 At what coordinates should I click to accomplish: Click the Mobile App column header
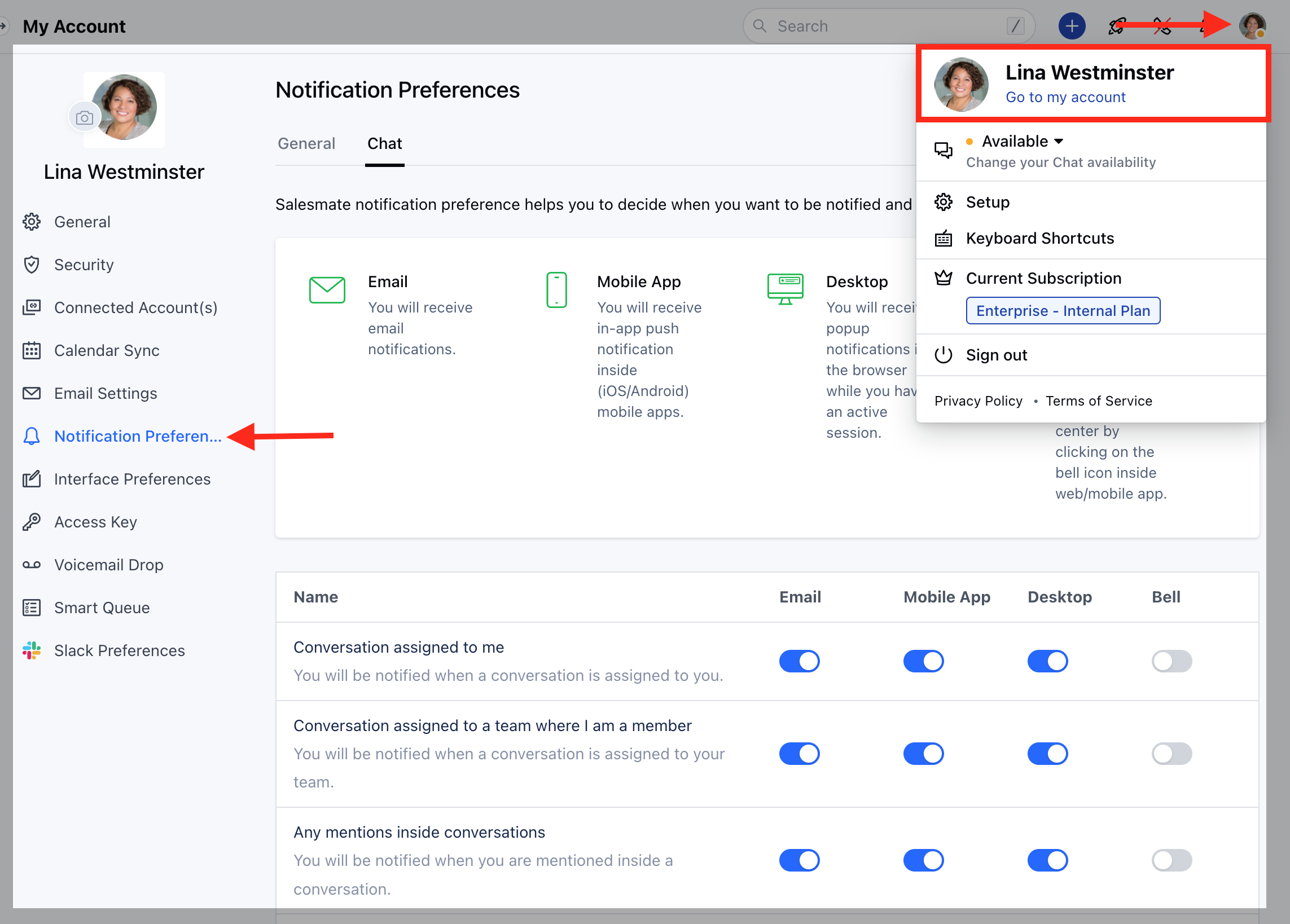(x=947, y=597)
